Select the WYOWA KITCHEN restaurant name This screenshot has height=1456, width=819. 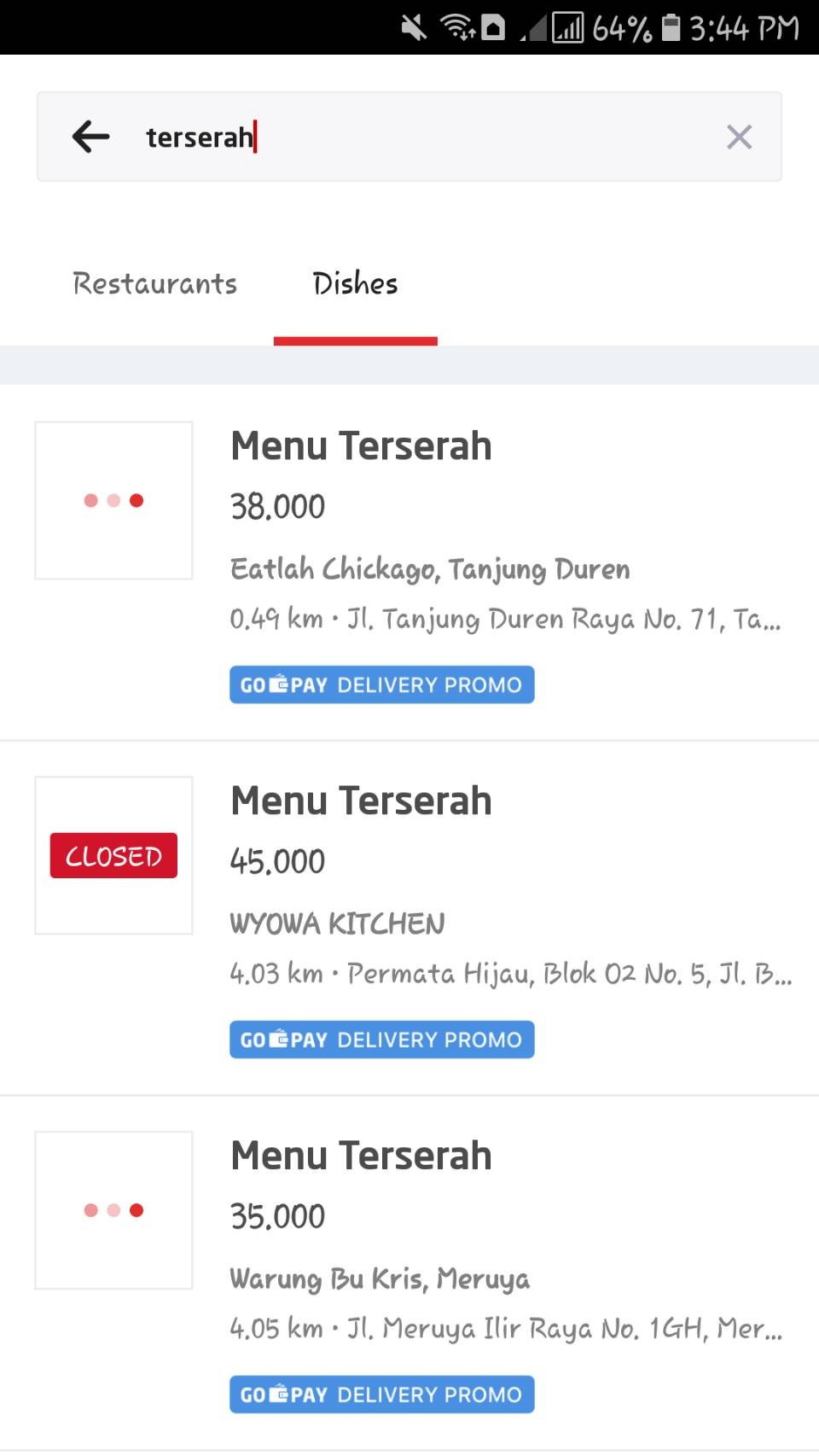click(x=338, y=923)
